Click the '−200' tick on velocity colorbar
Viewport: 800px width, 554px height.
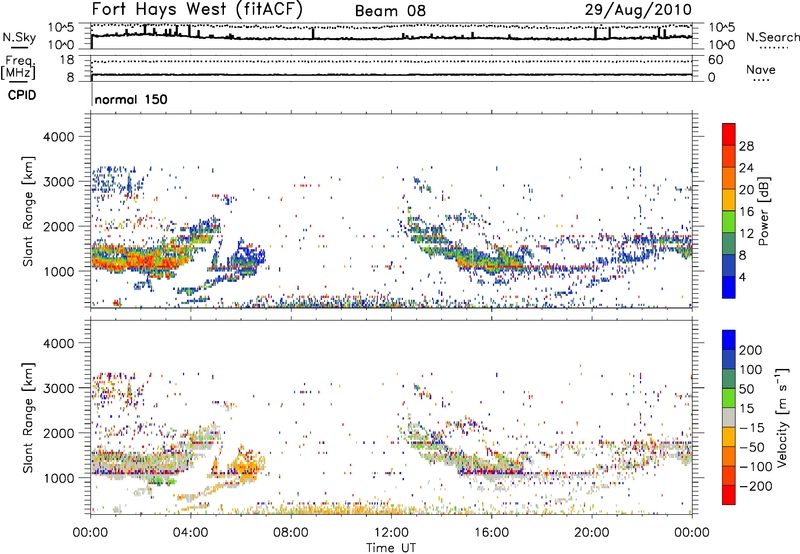click(755, 486)
